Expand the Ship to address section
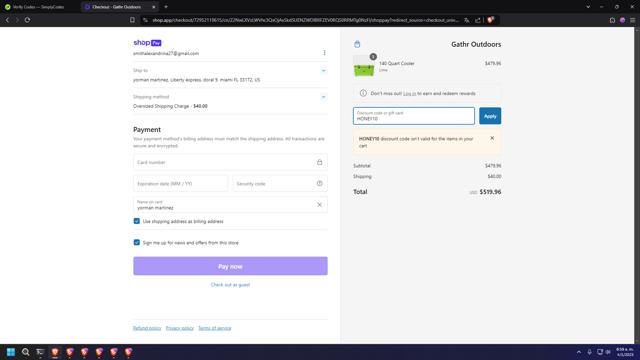This screenshot has height=360, width=640. click(323, 71)
